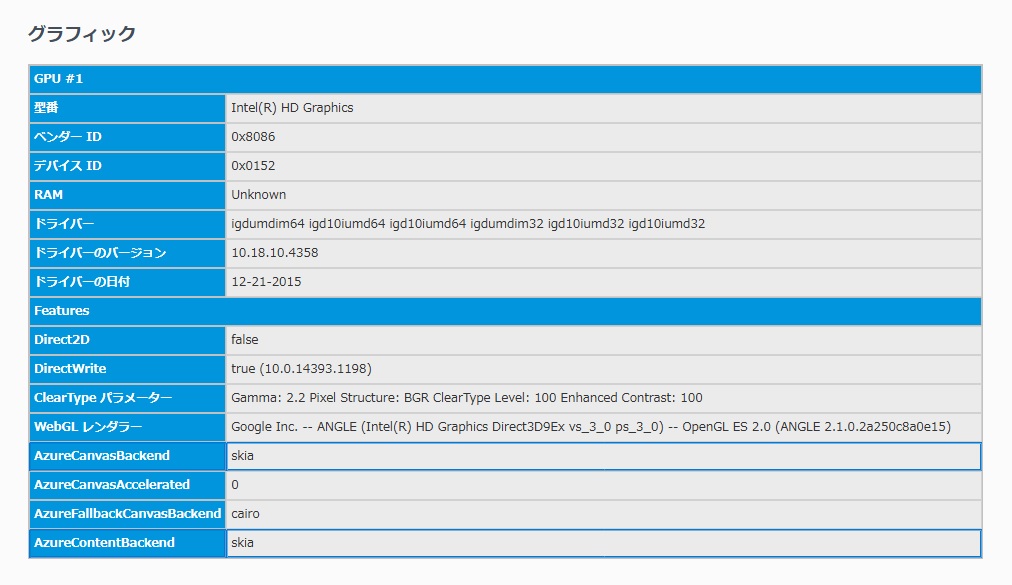
Task: Click the false value beside Direct2D
Action: click(x=244, y=340)
